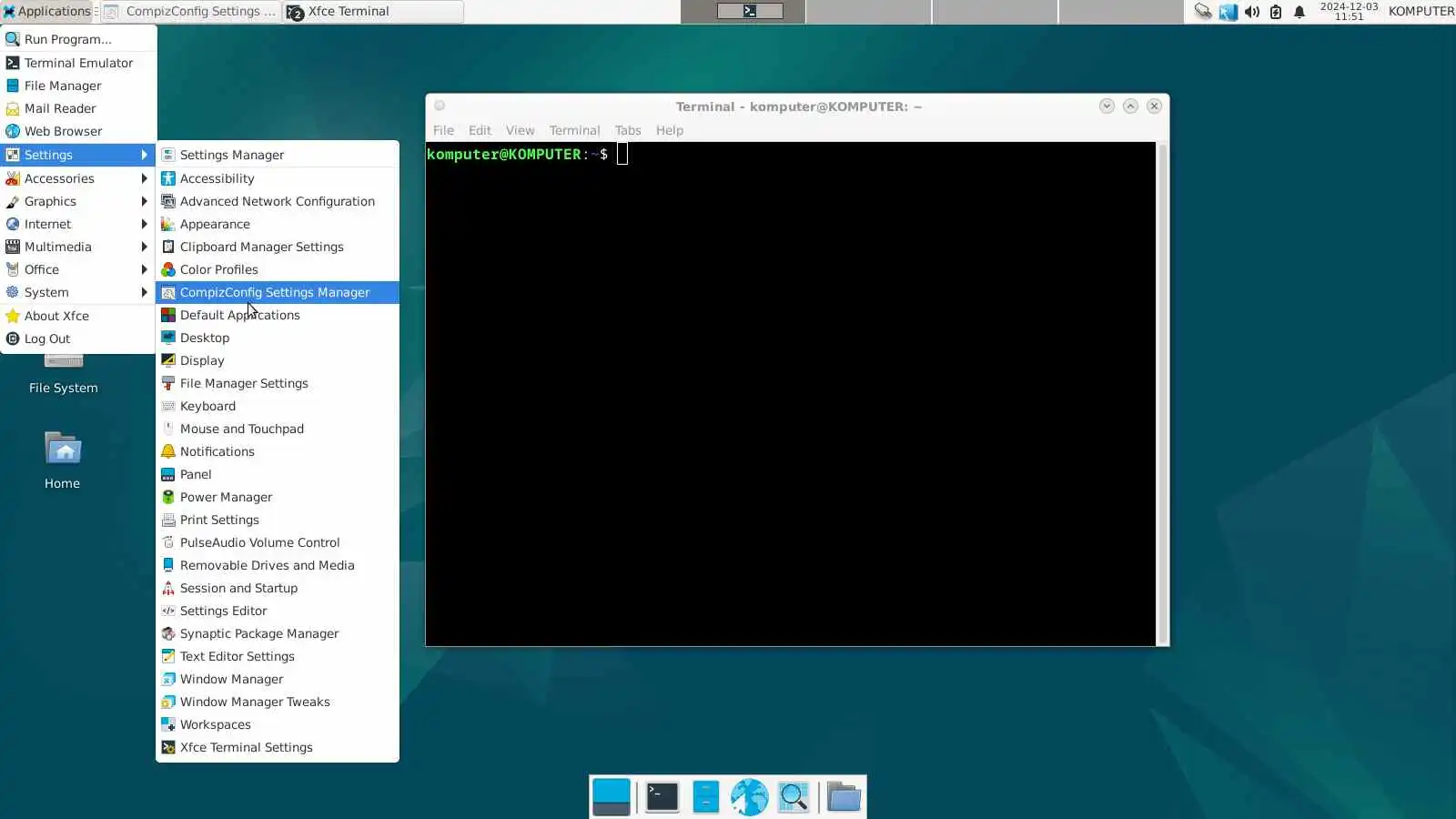This screenshot has width=1456, height=819.
Task: Open the terminal Help menu
Action: pyautogui.click(x=669, y=130)
